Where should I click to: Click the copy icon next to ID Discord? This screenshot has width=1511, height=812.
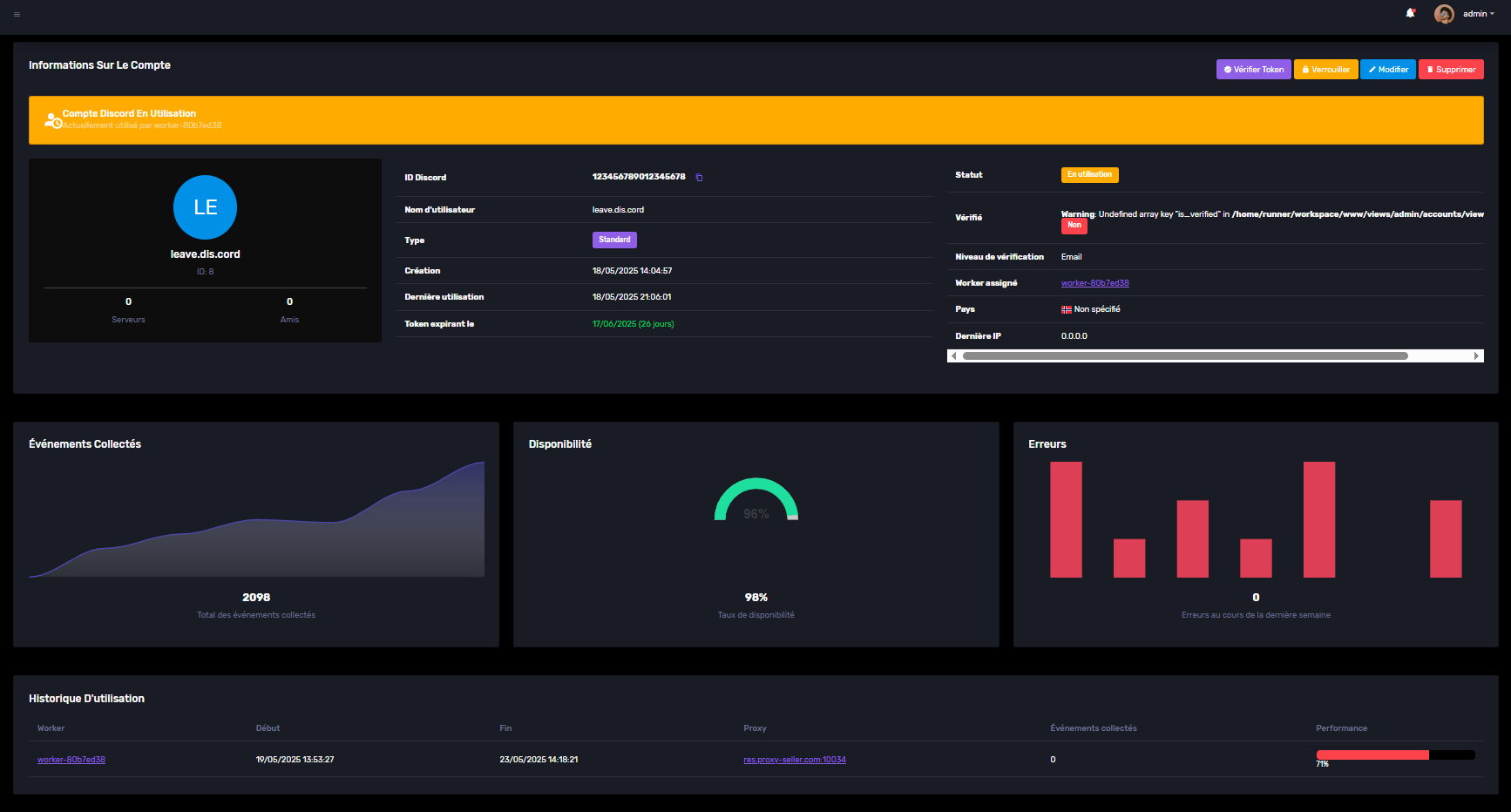(700, 178)
